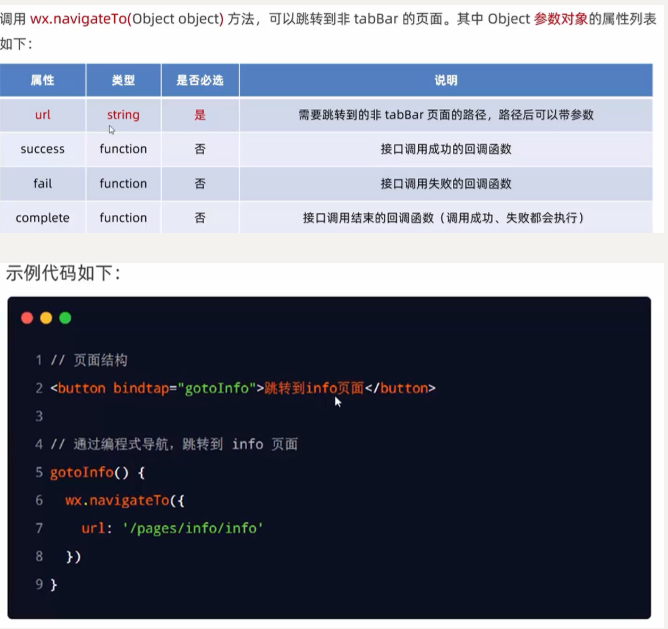
Task: Click the red 是 required cell
Action: (200, 115)
